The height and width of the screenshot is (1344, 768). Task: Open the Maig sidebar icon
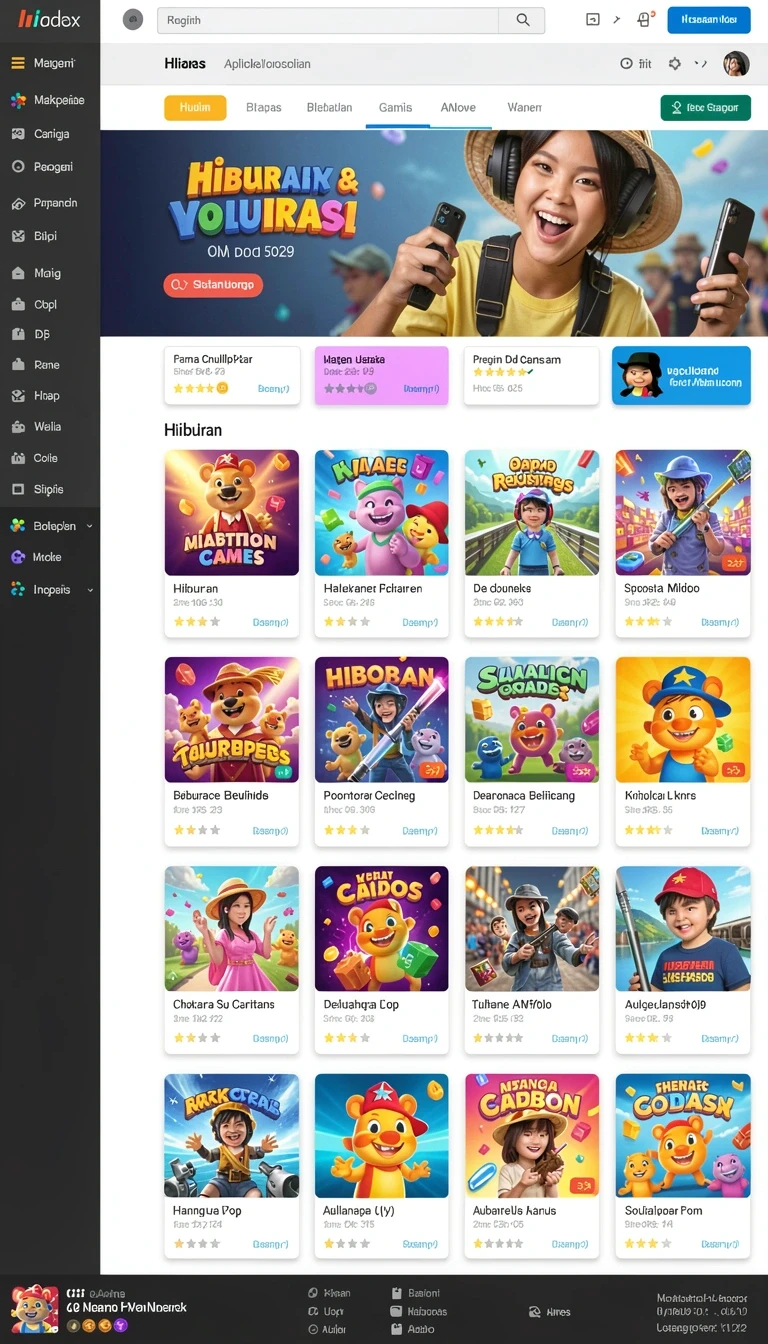17,273
